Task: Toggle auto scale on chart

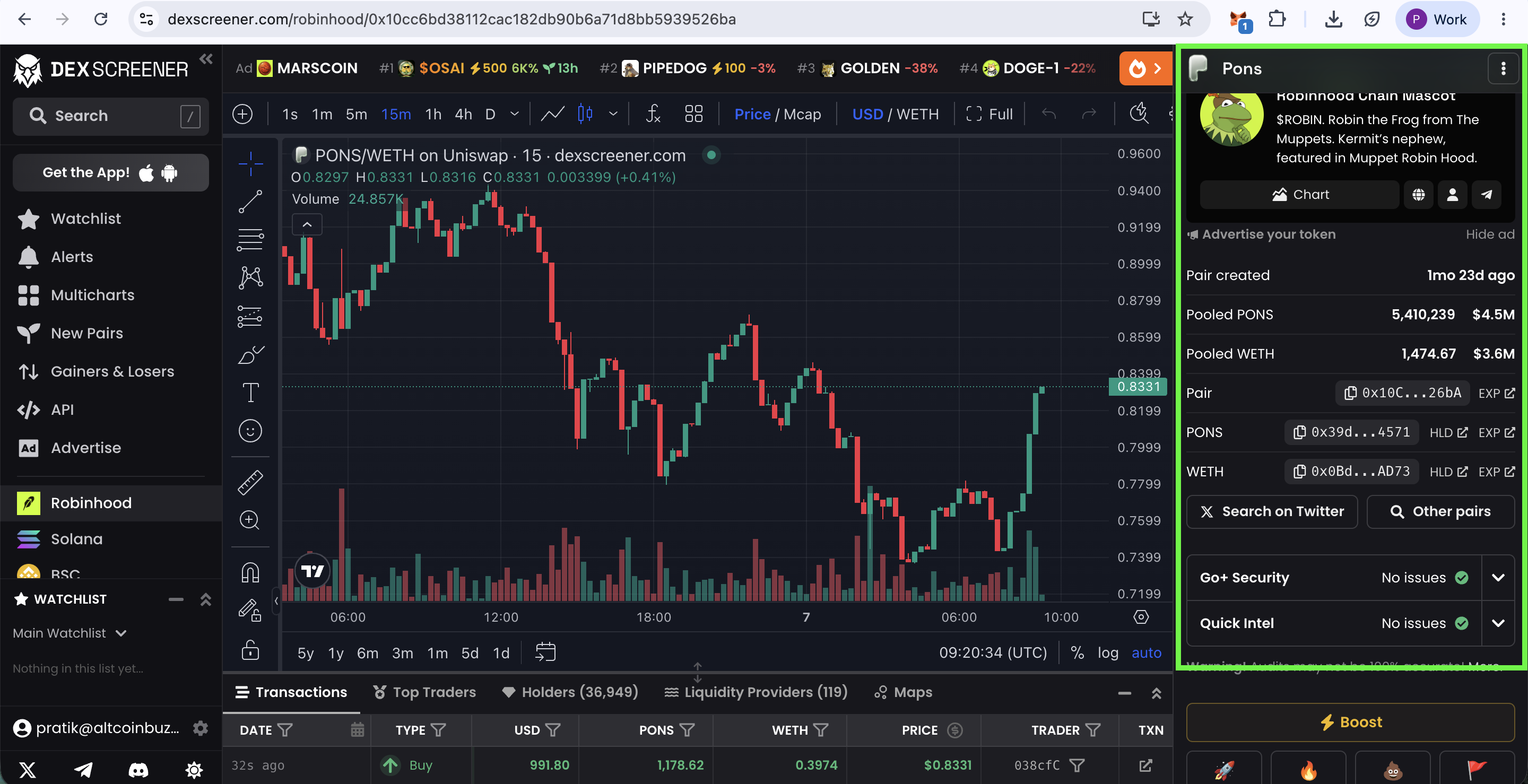Action: (x=1146, y=652)
